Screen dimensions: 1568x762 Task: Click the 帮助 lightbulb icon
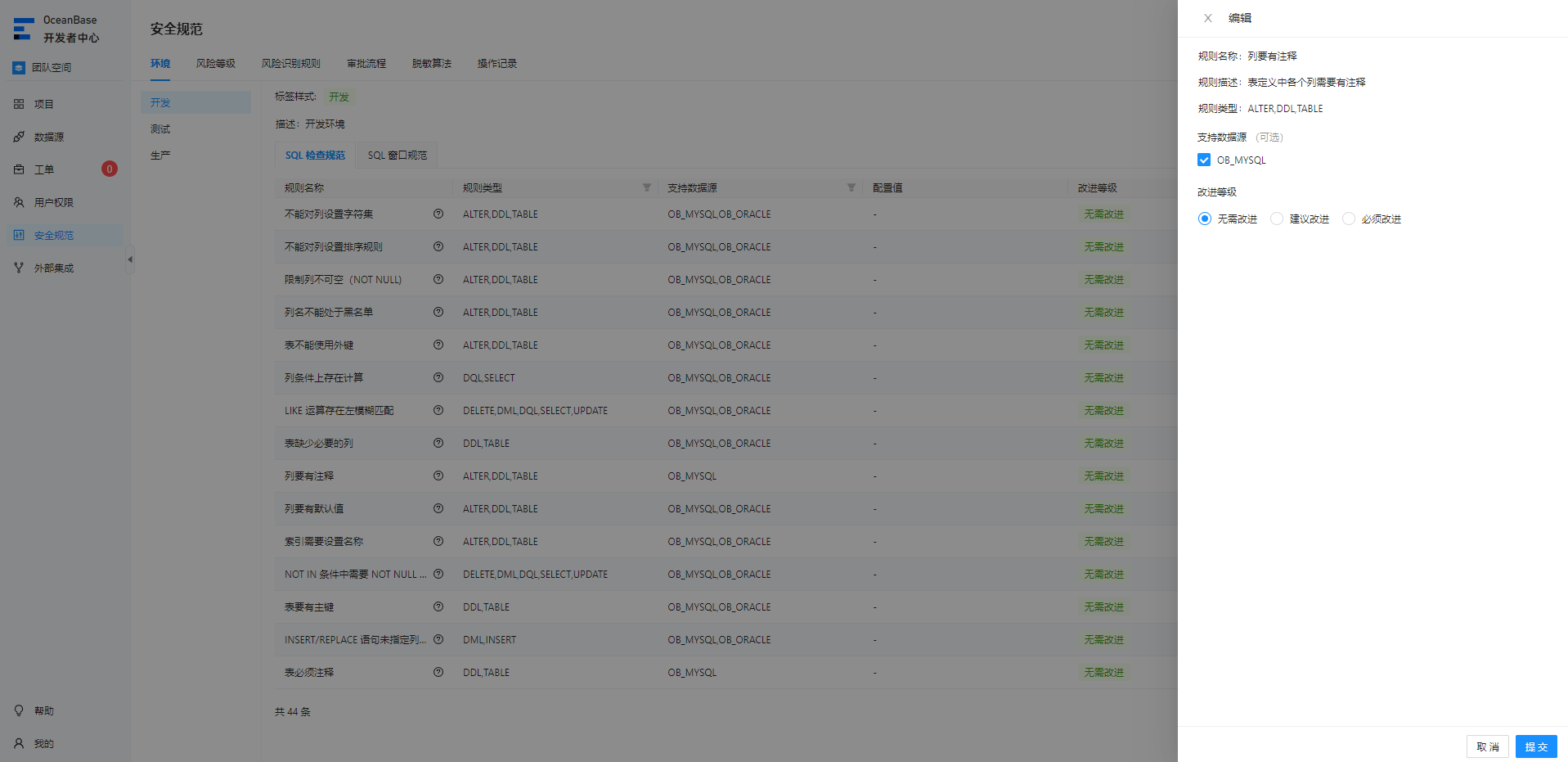(x=19, y=710)
